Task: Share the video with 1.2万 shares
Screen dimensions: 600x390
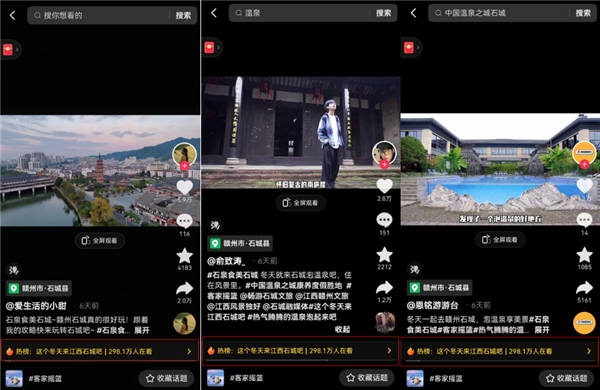Action: [x=385, y=287]
